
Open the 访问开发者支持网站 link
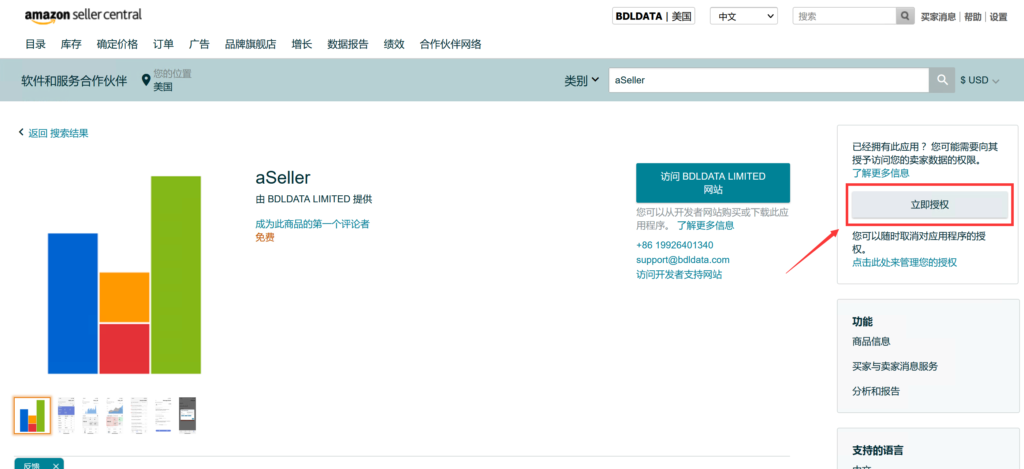click(679, 274)
